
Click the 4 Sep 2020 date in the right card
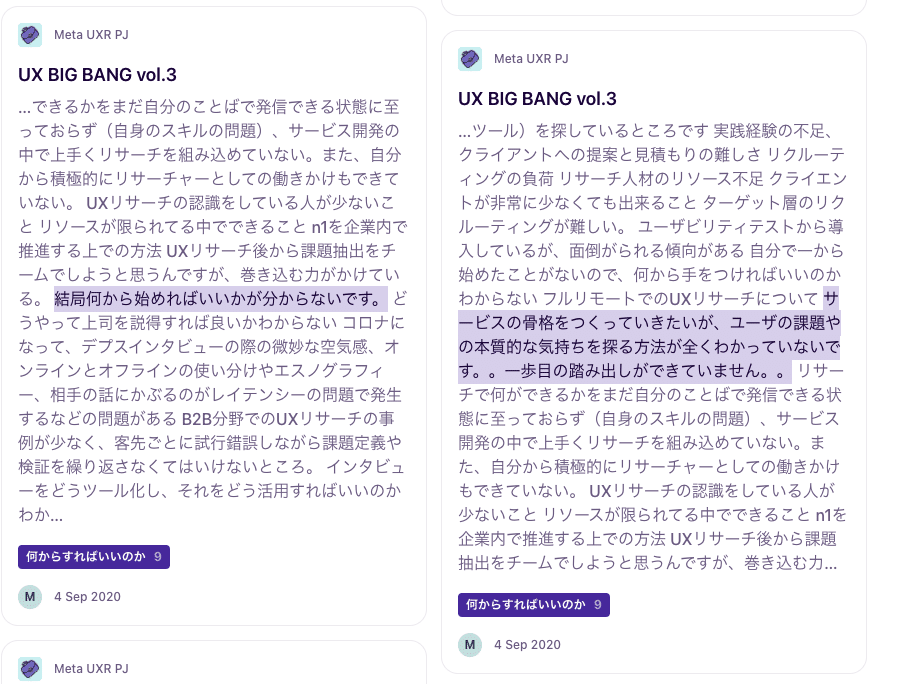point(527,645)
